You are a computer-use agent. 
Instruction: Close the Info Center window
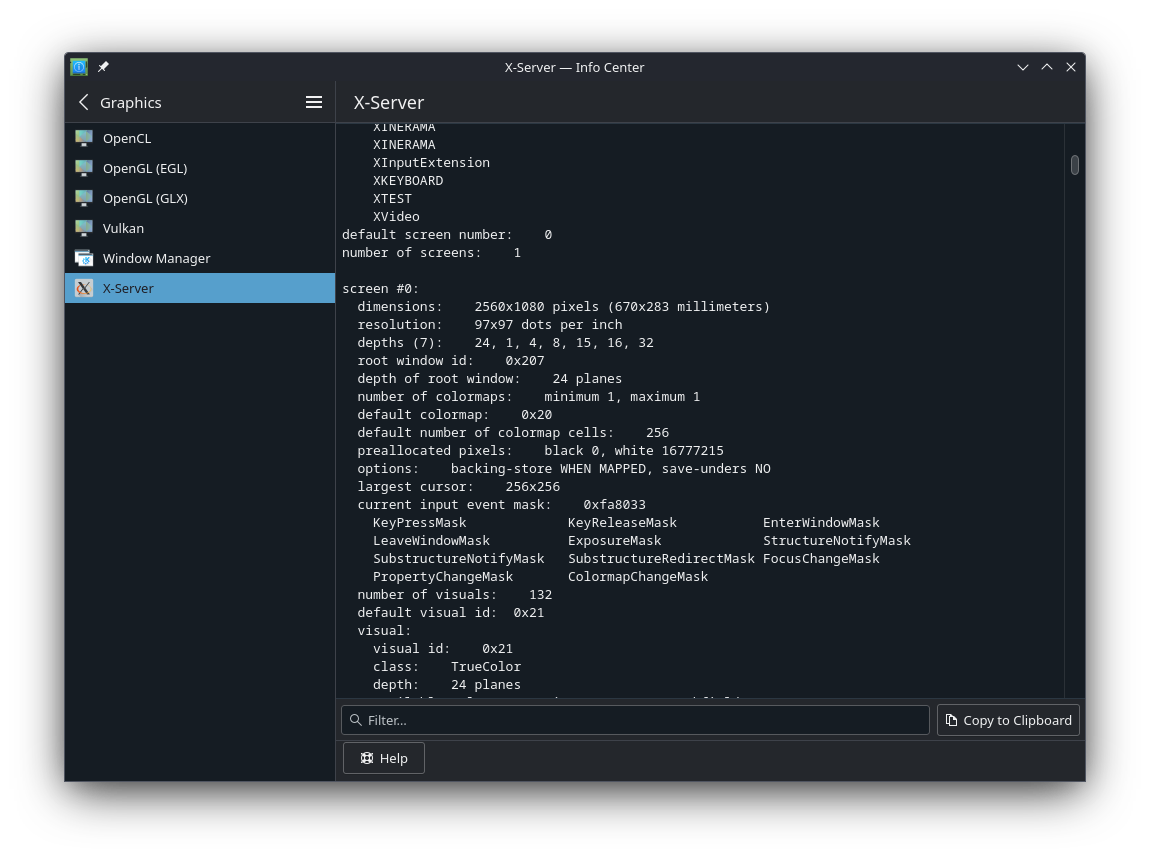(x=1071, y=67)
